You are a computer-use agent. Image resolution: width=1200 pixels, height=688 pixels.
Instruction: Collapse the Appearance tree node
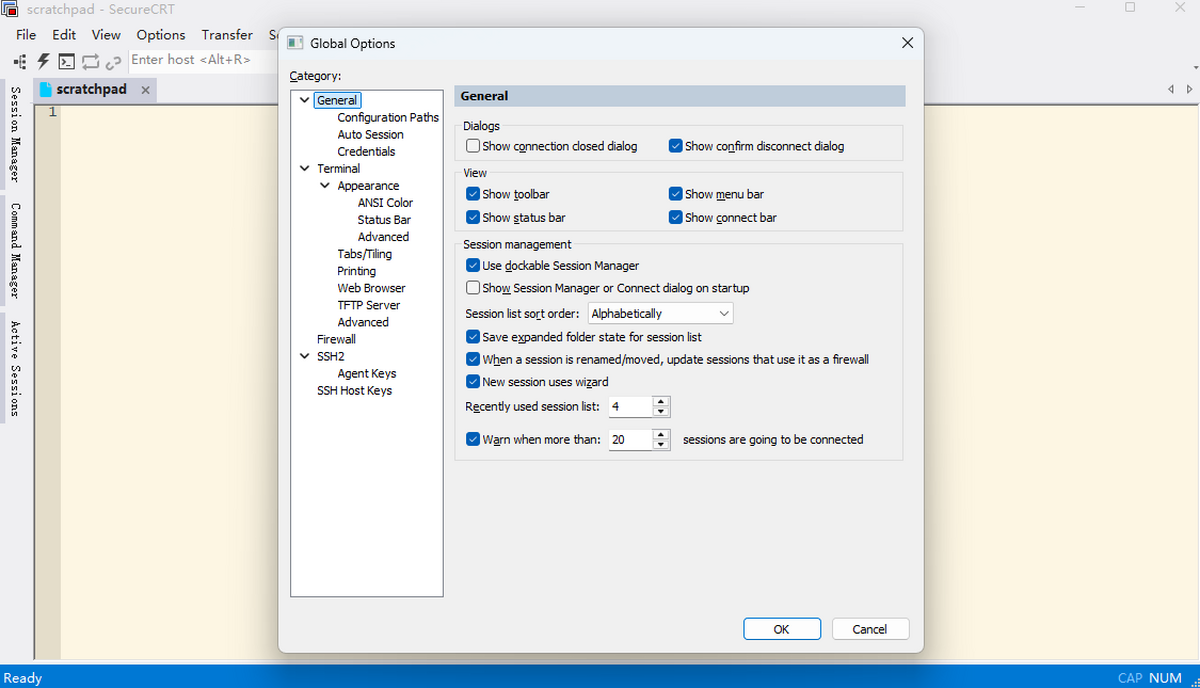coord(325,186)
